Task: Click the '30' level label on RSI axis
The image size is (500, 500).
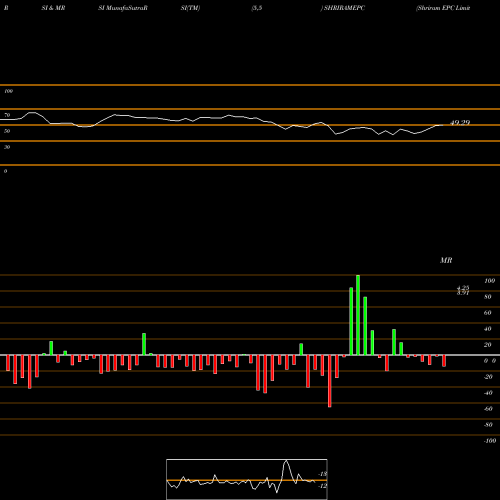Action: 7,147
